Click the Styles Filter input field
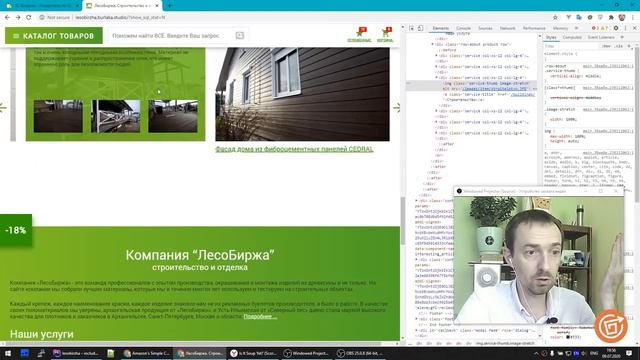The image size is (640, 360). pos(571,46)
